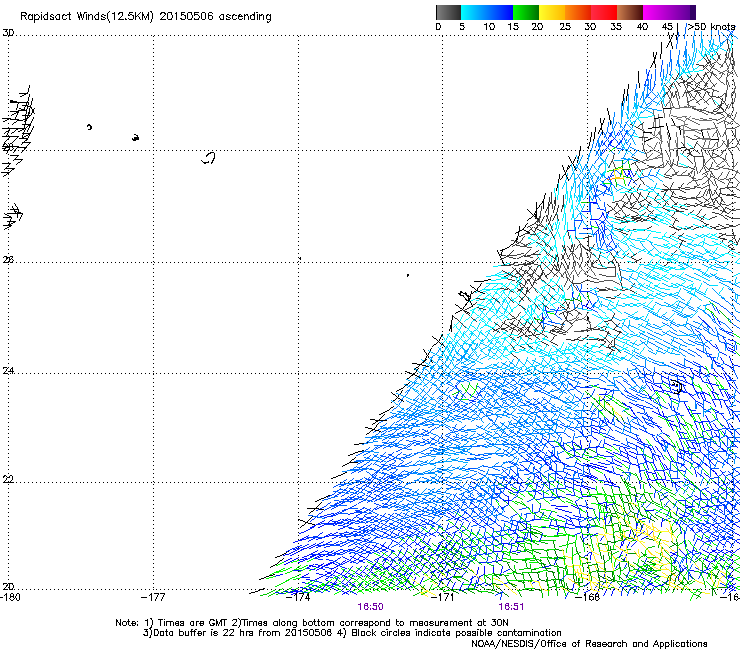740x650 pixels.
Task: Click the blue 10-15 knots color segment
Action: 500,12
